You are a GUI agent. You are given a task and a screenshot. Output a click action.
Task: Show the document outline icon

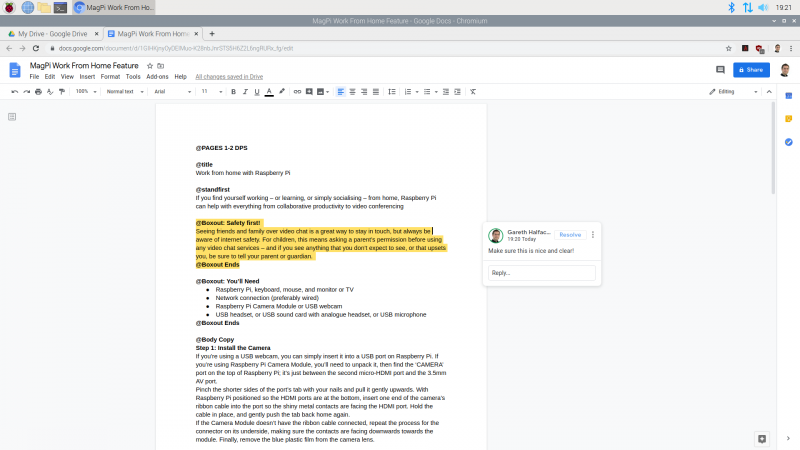pyautogui.click(x=12, y=117)
